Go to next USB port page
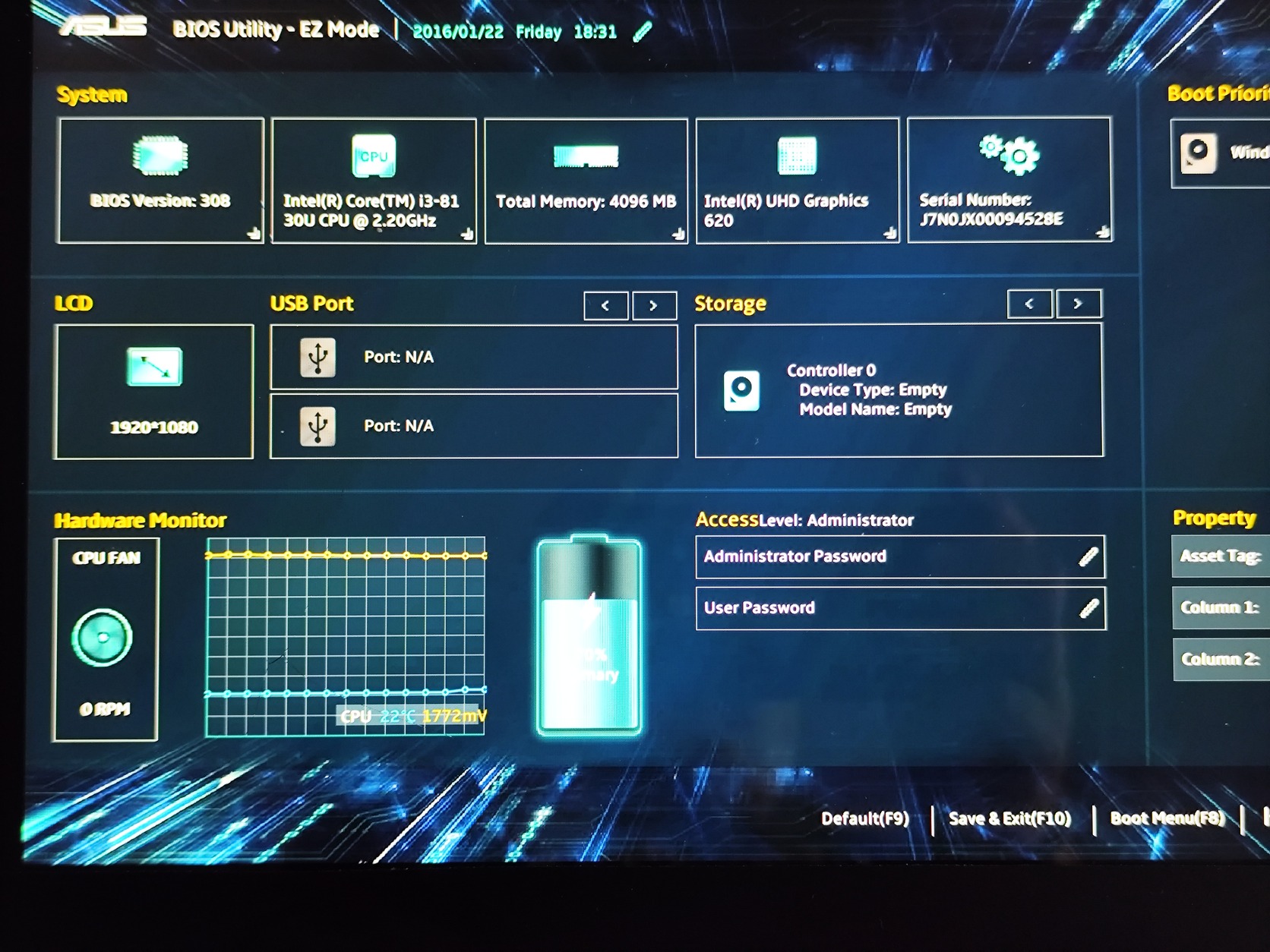Viewport: 1270px width, 952px height. pos(654,306)
